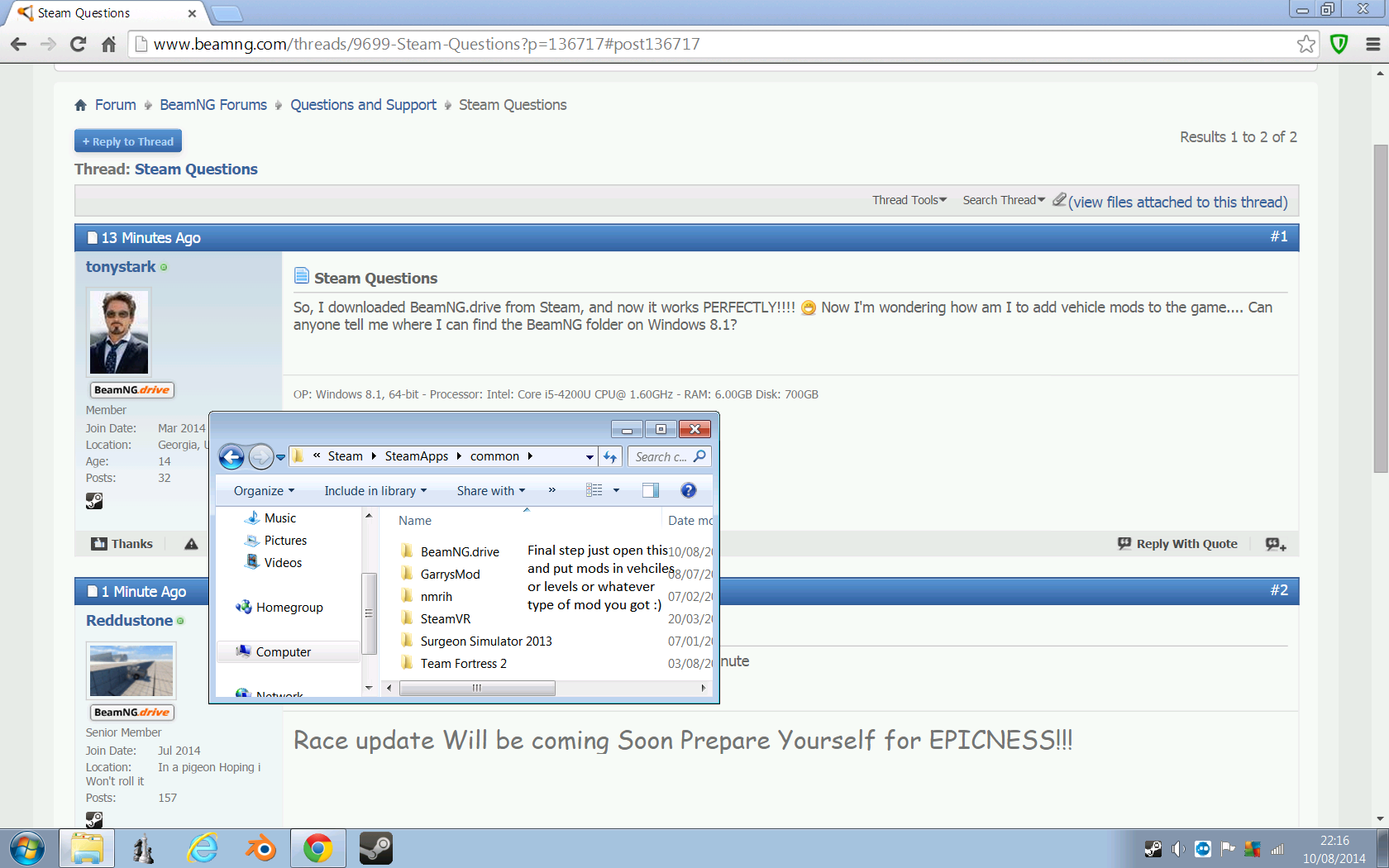Click Reddustone's Steam profile icon
The height and width of the screenshot is (868, 1389).
tap(94, 819)
